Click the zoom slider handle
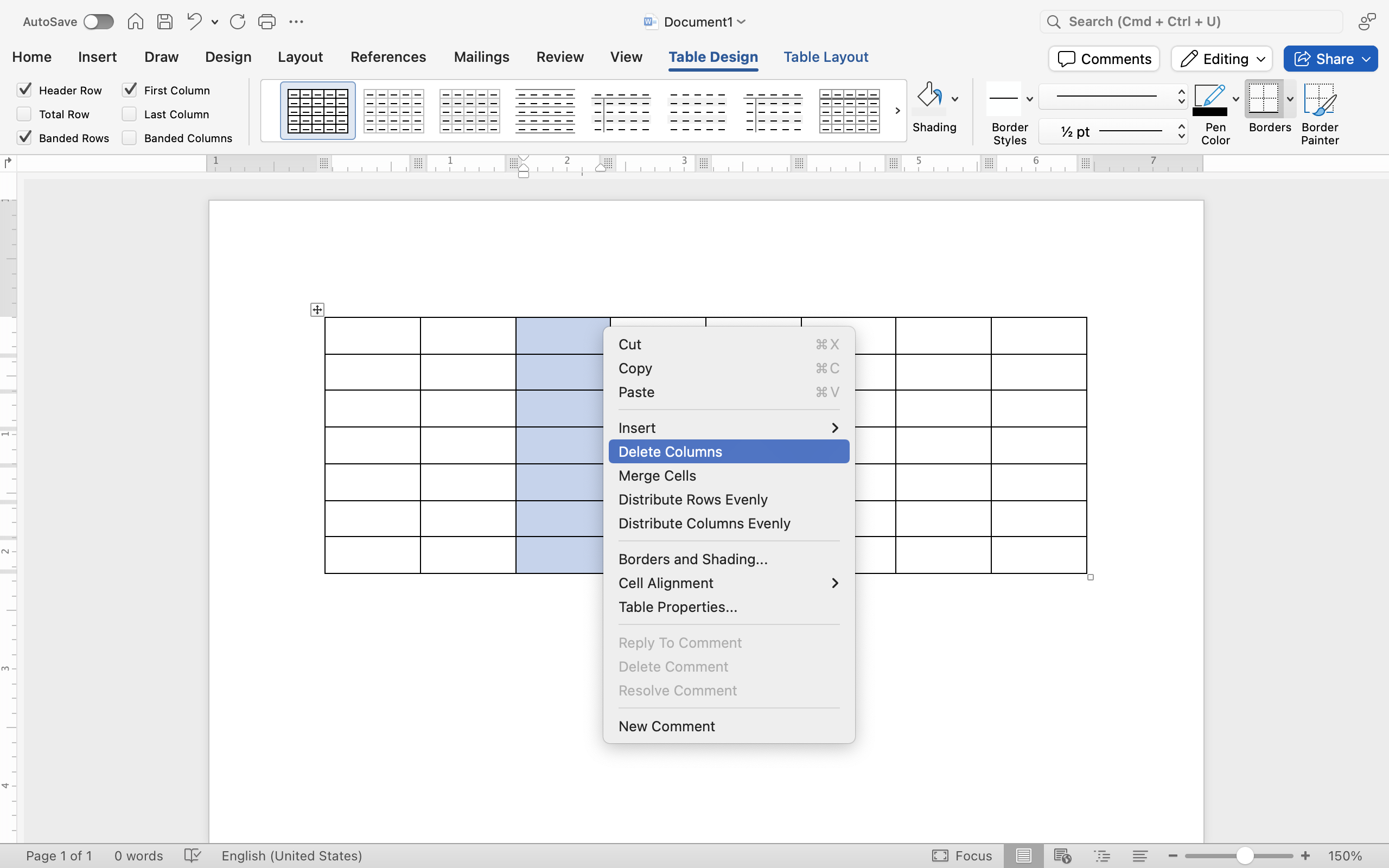 tap(1244, 856)
